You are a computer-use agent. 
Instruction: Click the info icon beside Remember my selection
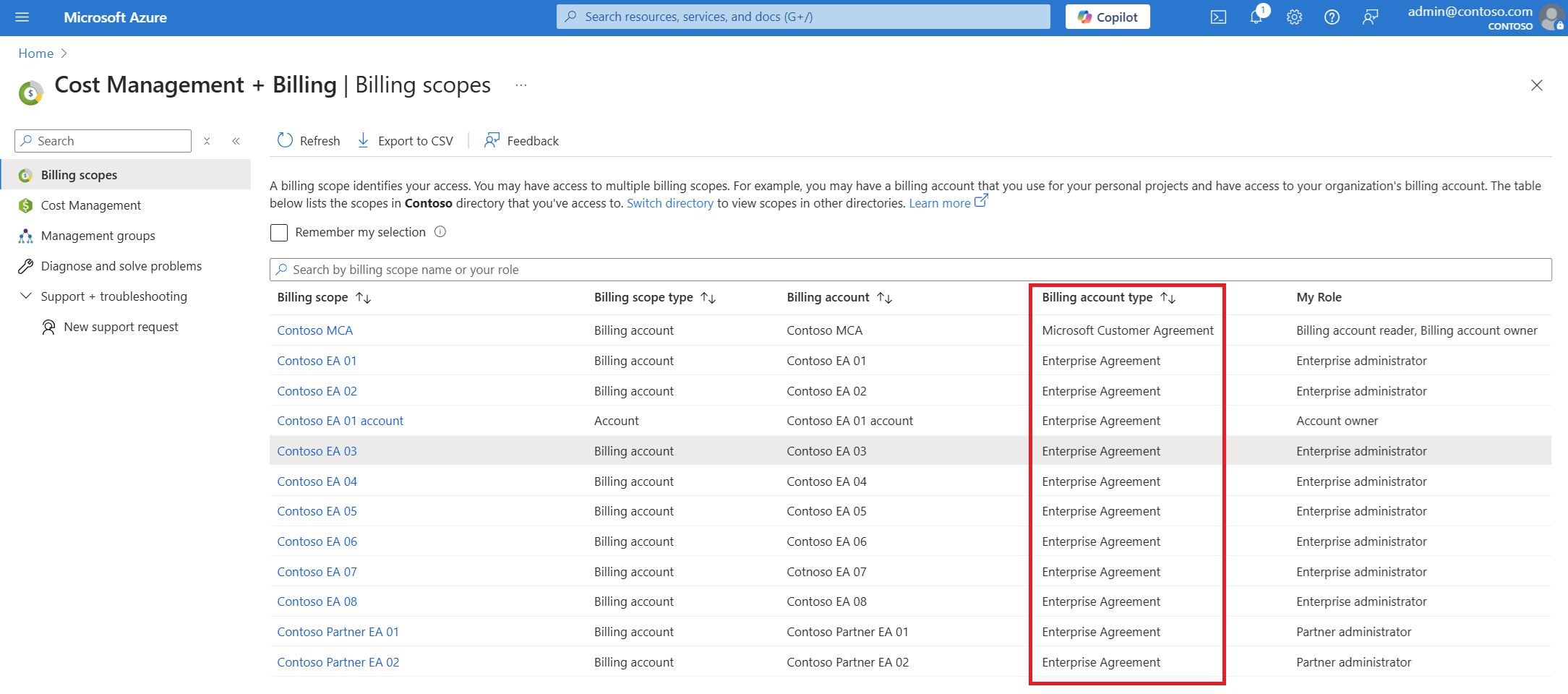click(440, 232)
